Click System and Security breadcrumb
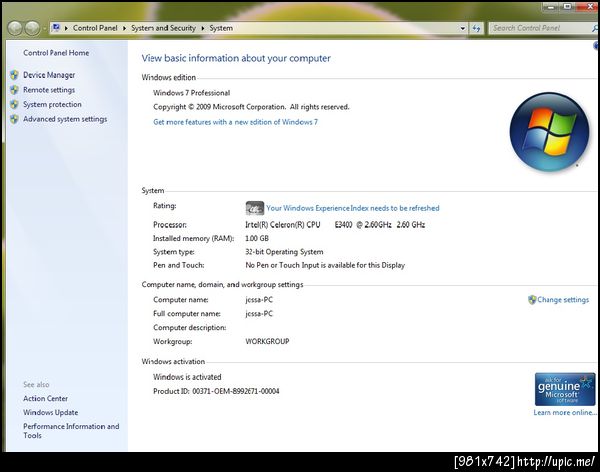600x472 pixels. (x=163, y=28)
